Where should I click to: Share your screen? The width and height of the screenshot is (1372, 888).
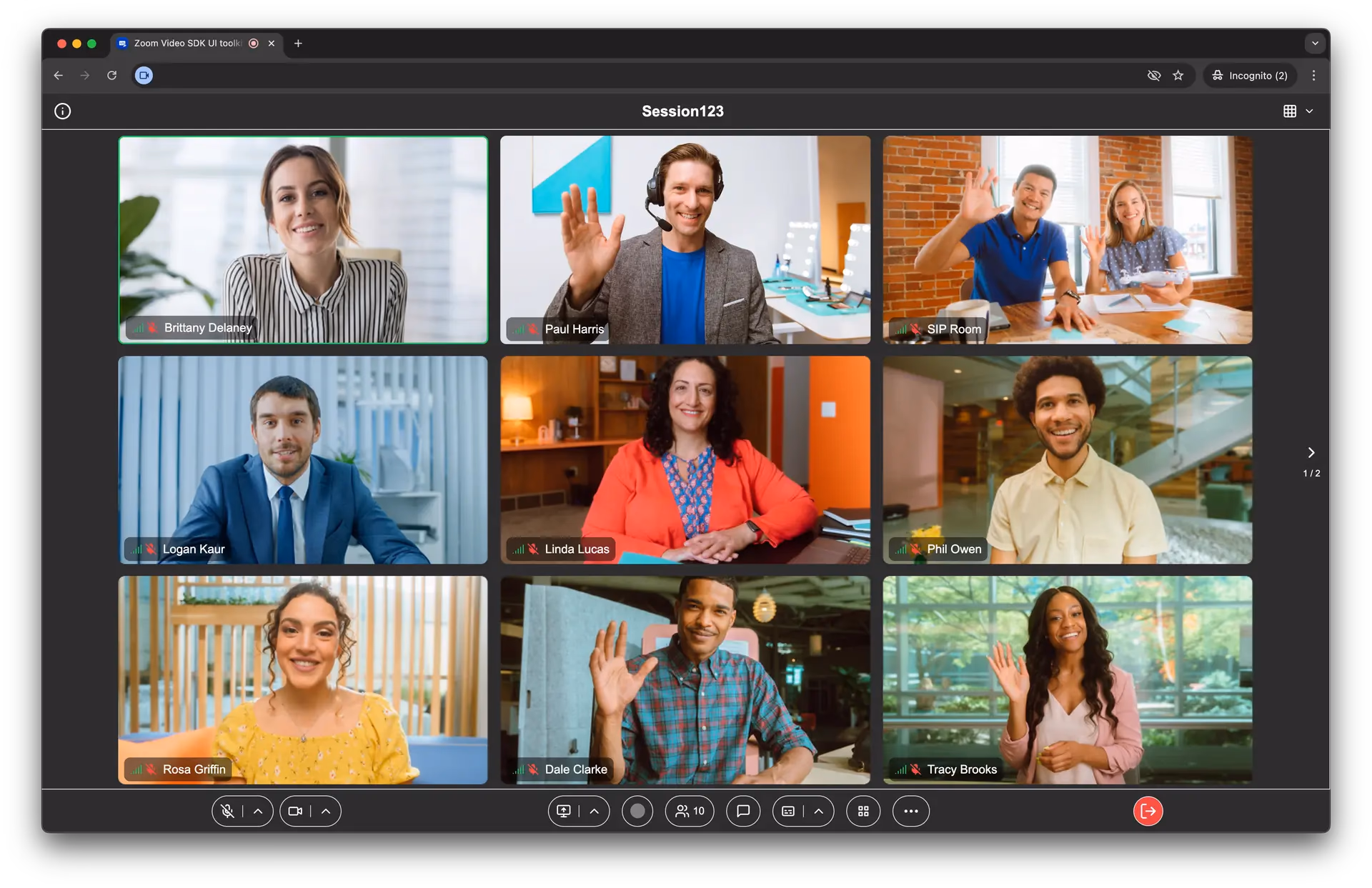(x=564, y=811)
